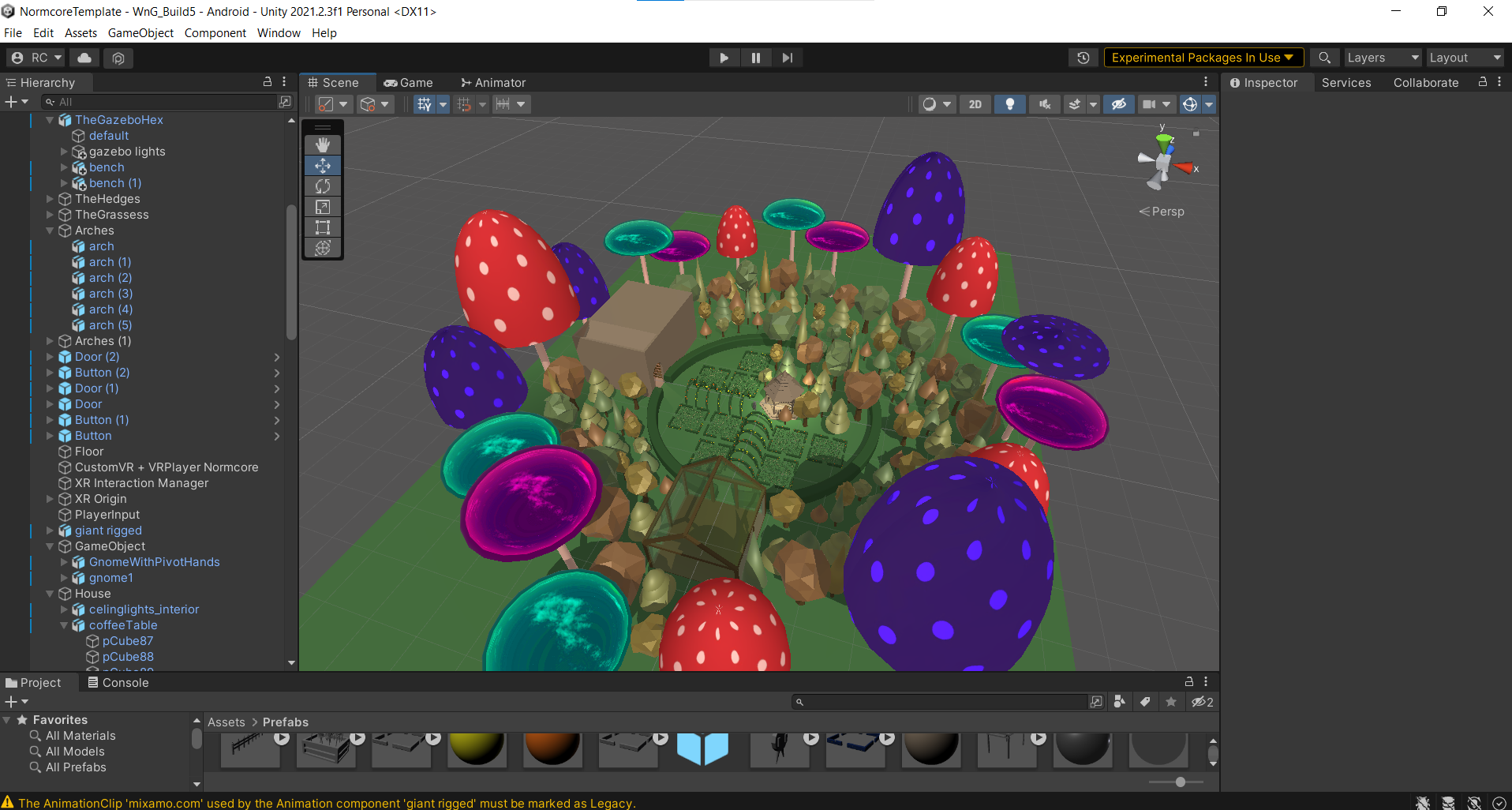This screenshot has height=810, width=1512.
Task: Select the Rect transform tool
Action: pos(323,227)
